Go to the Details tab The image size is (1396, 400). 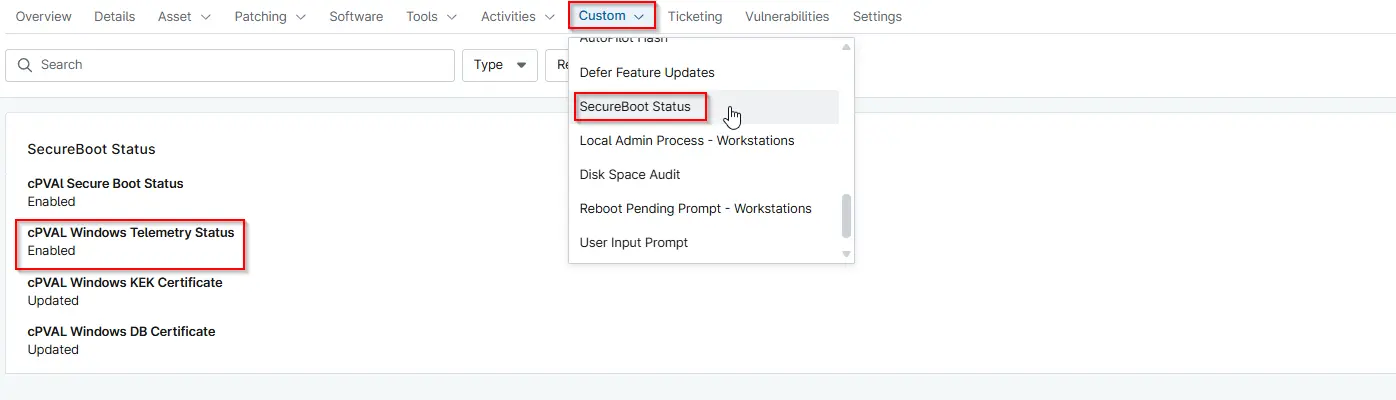point(115,17)
